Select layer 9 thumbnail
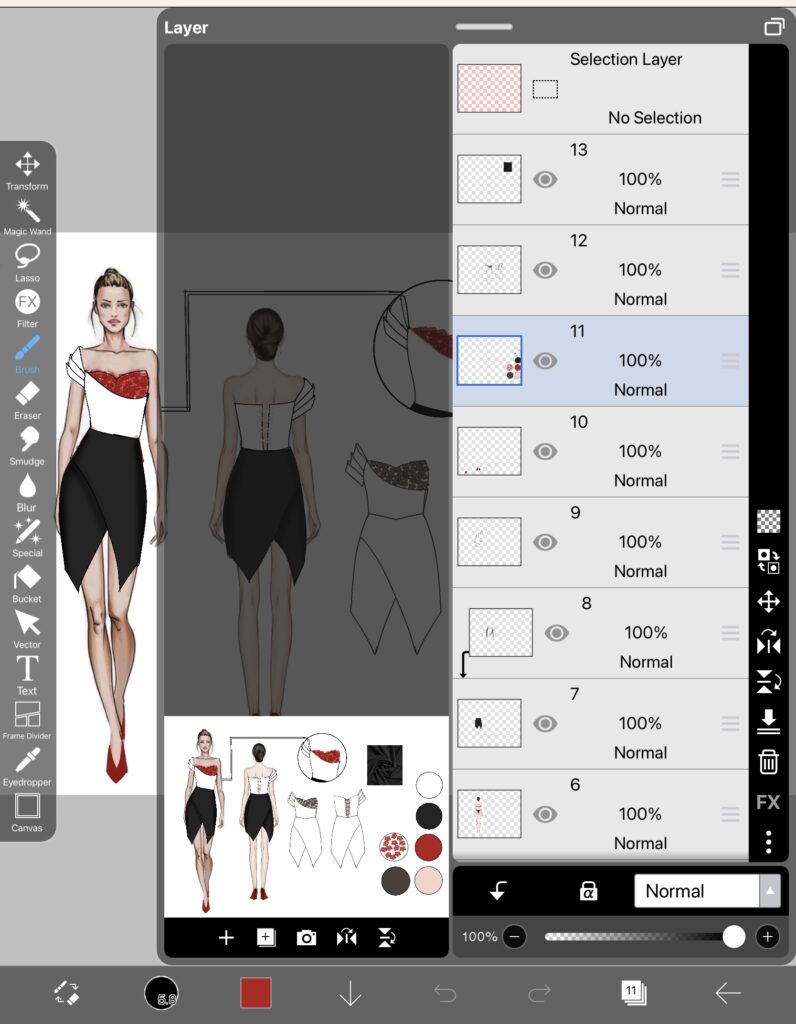This screenshot has width=796, height=1024. click(x=489, y=542)
